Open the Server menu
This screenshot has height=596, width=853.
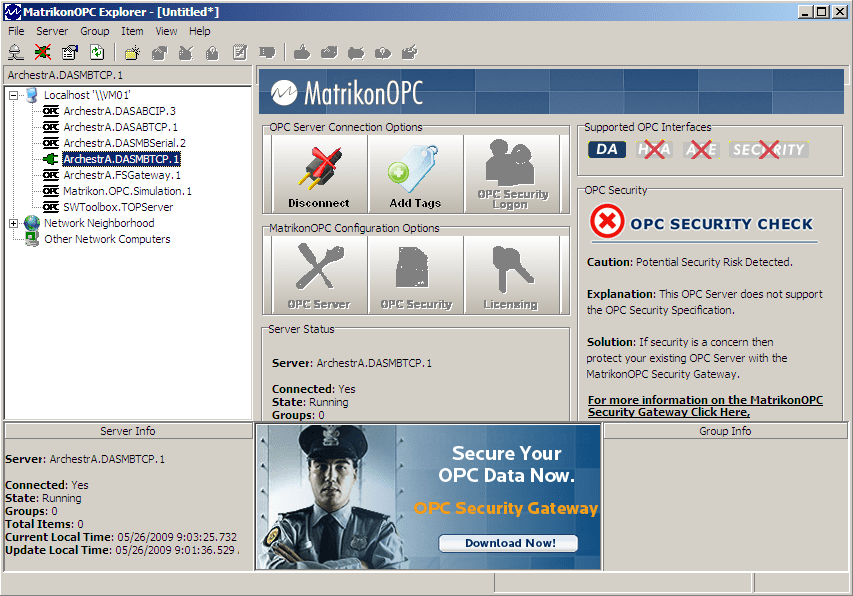(52, 31)
